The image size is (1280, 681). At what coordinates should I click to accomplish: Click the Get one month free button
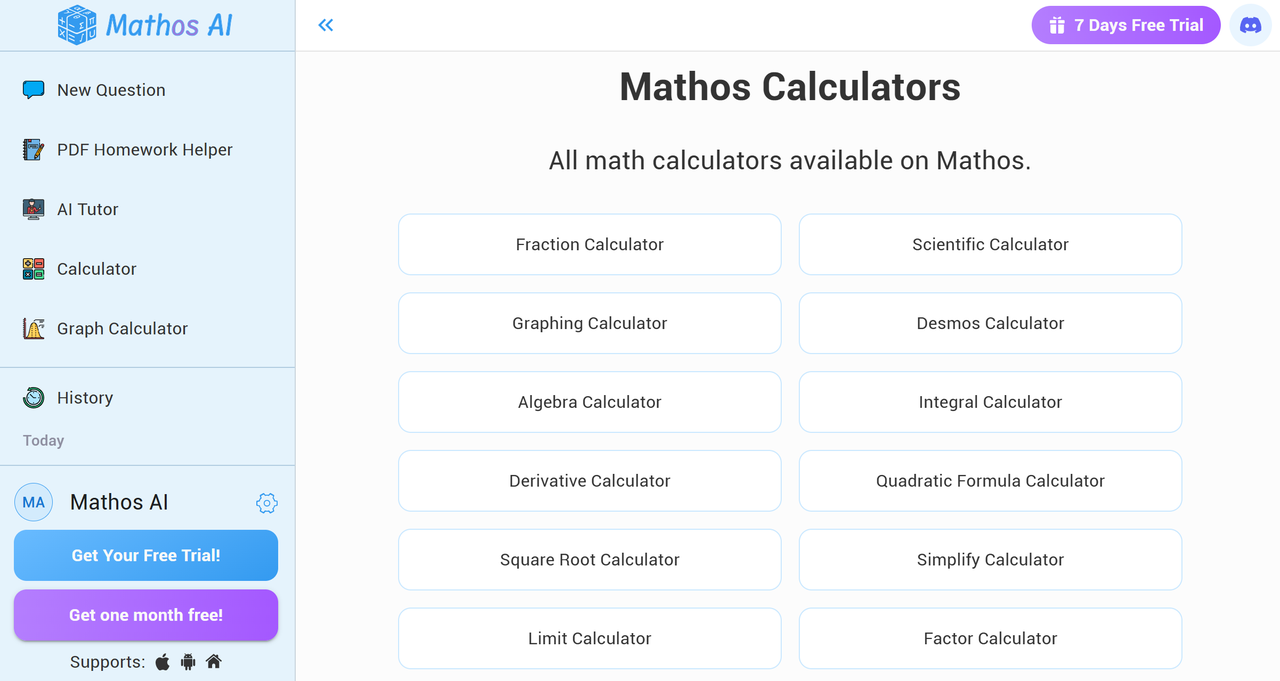pyautogui.click(x=145, y=615)
